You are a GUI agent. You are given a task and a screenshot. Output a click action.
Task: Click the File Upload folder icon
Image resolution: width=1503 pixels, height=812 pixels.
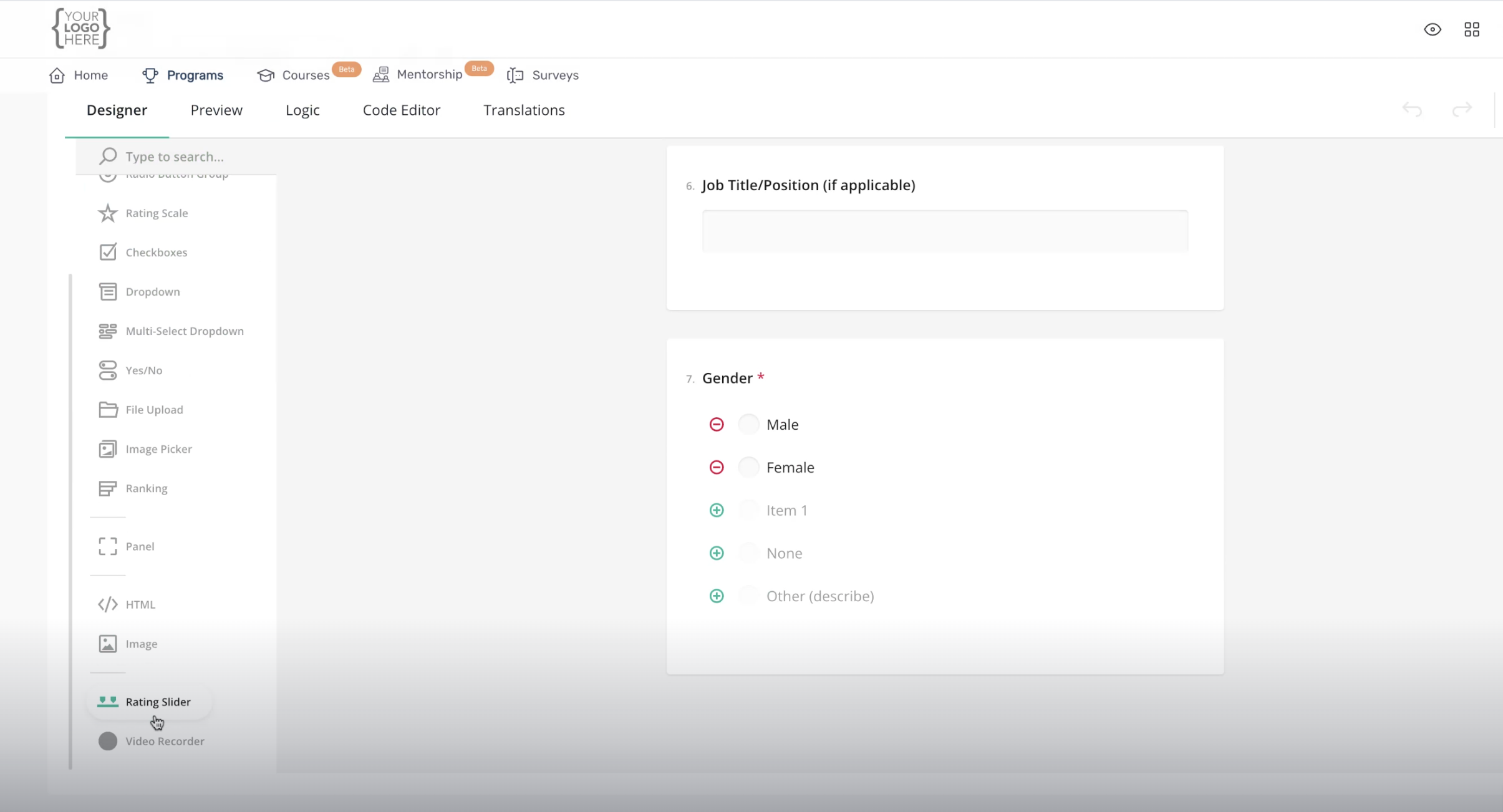click(x=108, y=410)
